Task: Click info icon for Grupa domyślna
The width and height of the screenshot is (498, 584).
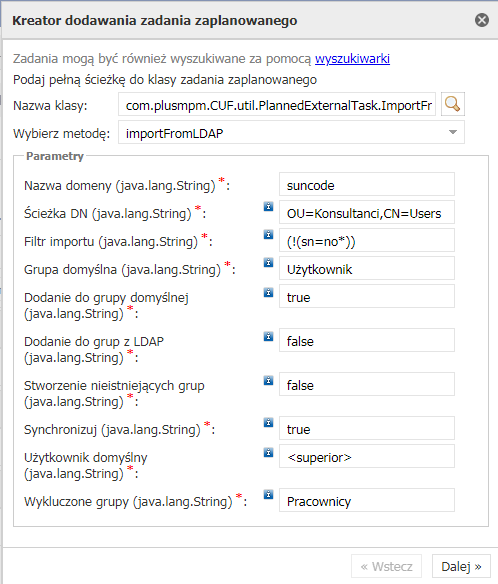Action: tap(269, 263)
